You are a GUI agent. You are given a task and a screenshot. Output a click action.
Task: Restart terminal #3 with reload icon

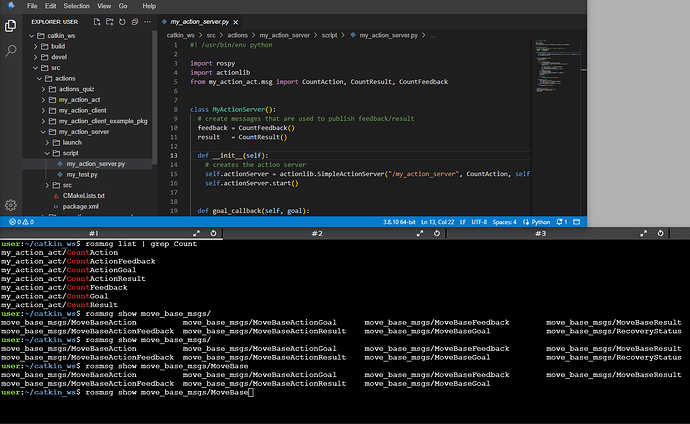[660, 233]
